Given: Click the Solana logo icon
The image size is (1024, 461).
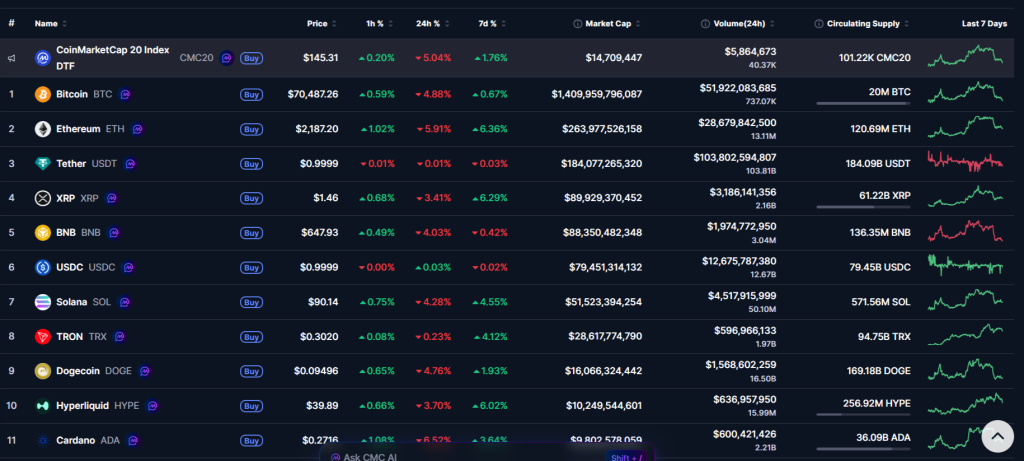Looking at the screenshot, I should coord(43,302).
